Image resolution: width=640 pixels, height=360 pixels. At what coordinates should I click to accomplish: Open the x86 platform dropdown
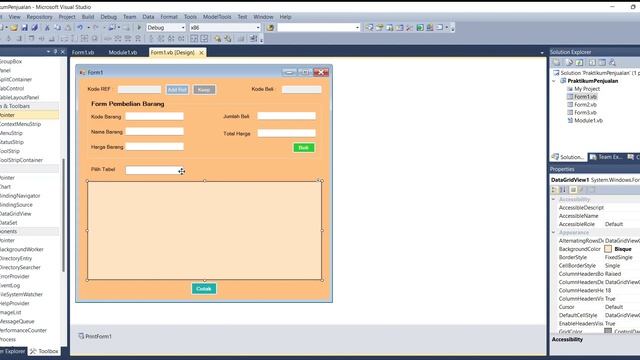pyautogui.click(x=258, y=27)
